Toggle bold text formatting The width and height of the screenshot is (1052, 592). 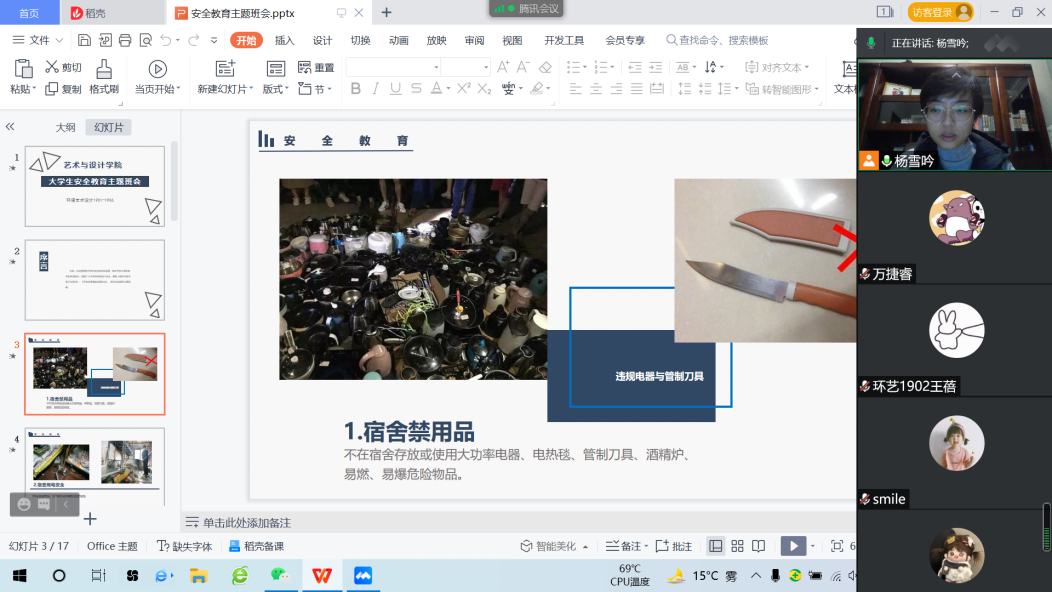click(355, 89)
